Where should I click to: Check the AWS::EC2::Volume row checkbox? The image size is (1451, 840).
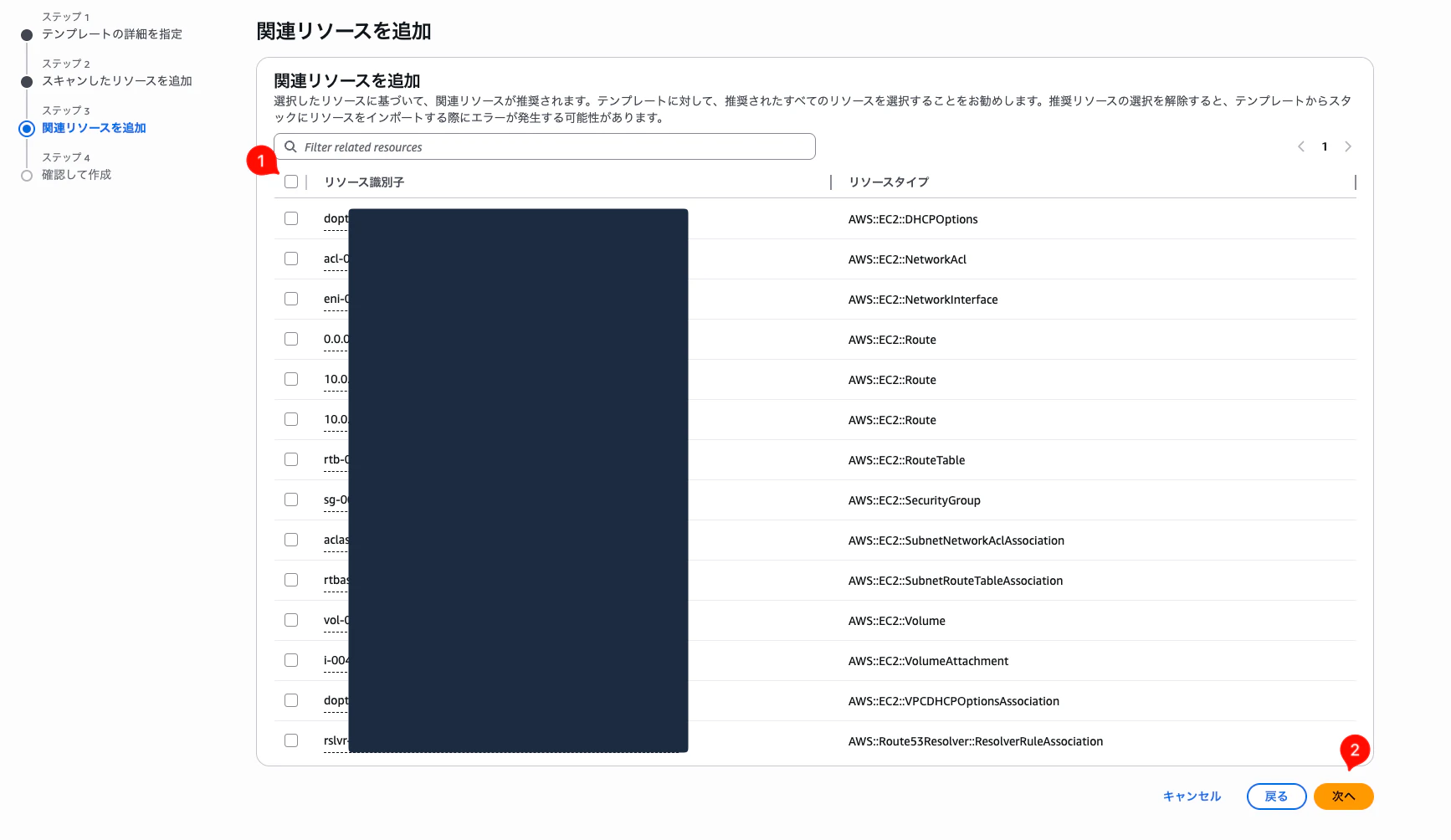tap(291, 620)
